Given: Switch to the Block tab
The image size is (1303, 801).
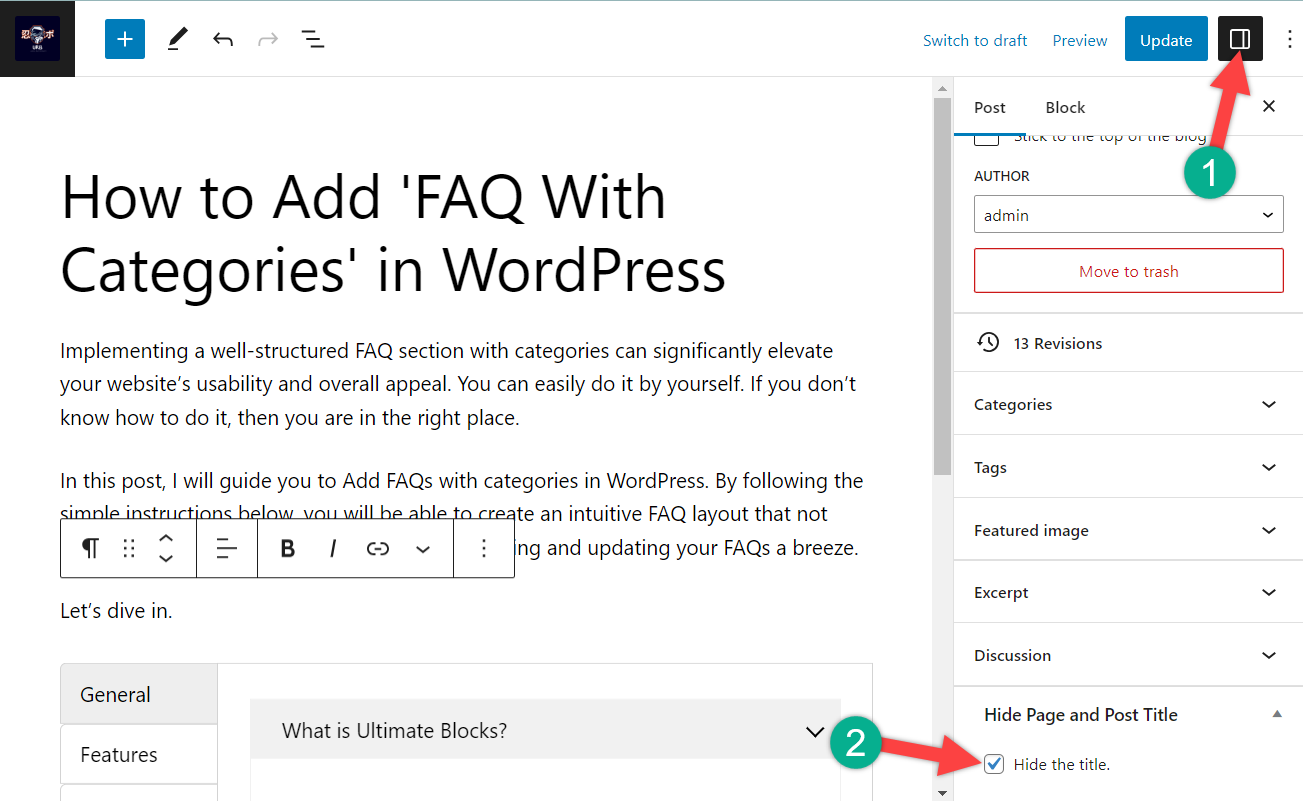Looking at the screenshot, I should 1065,107.
